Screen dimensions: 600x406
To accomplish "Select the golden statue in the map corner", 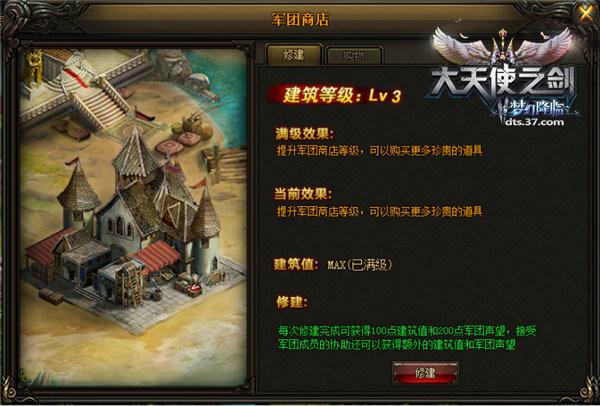I will click(x=34, y=68).
